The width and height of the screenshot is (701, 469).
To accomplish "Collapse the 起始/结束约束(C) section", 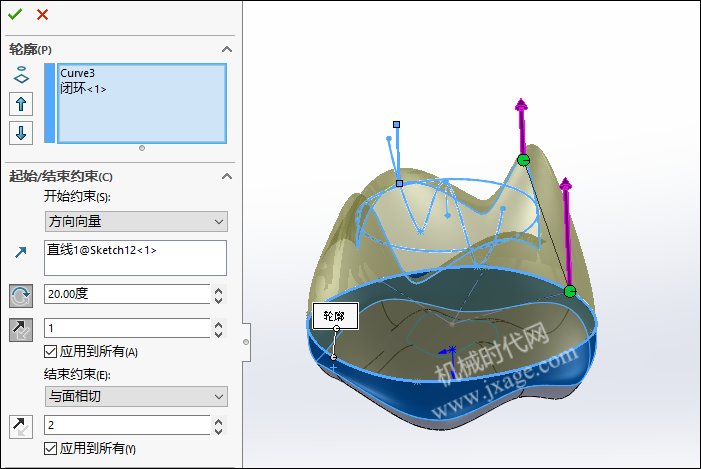I will tap(227, 176).
